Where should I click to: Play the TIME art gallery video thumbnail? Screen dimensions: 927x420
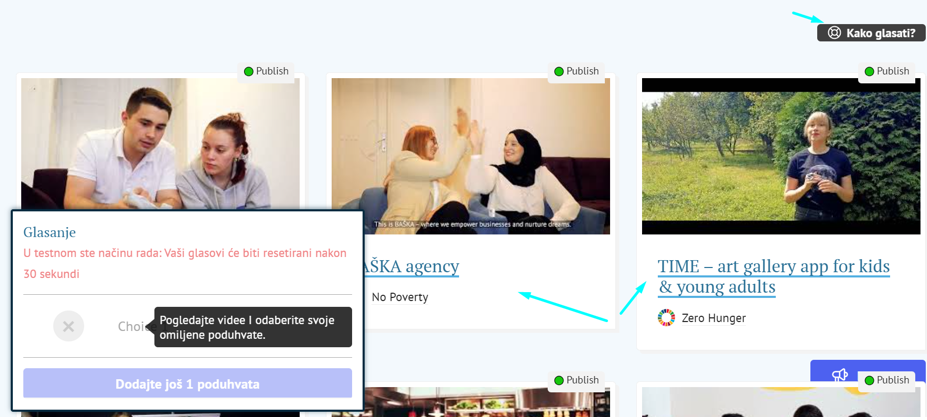(780, 157)
